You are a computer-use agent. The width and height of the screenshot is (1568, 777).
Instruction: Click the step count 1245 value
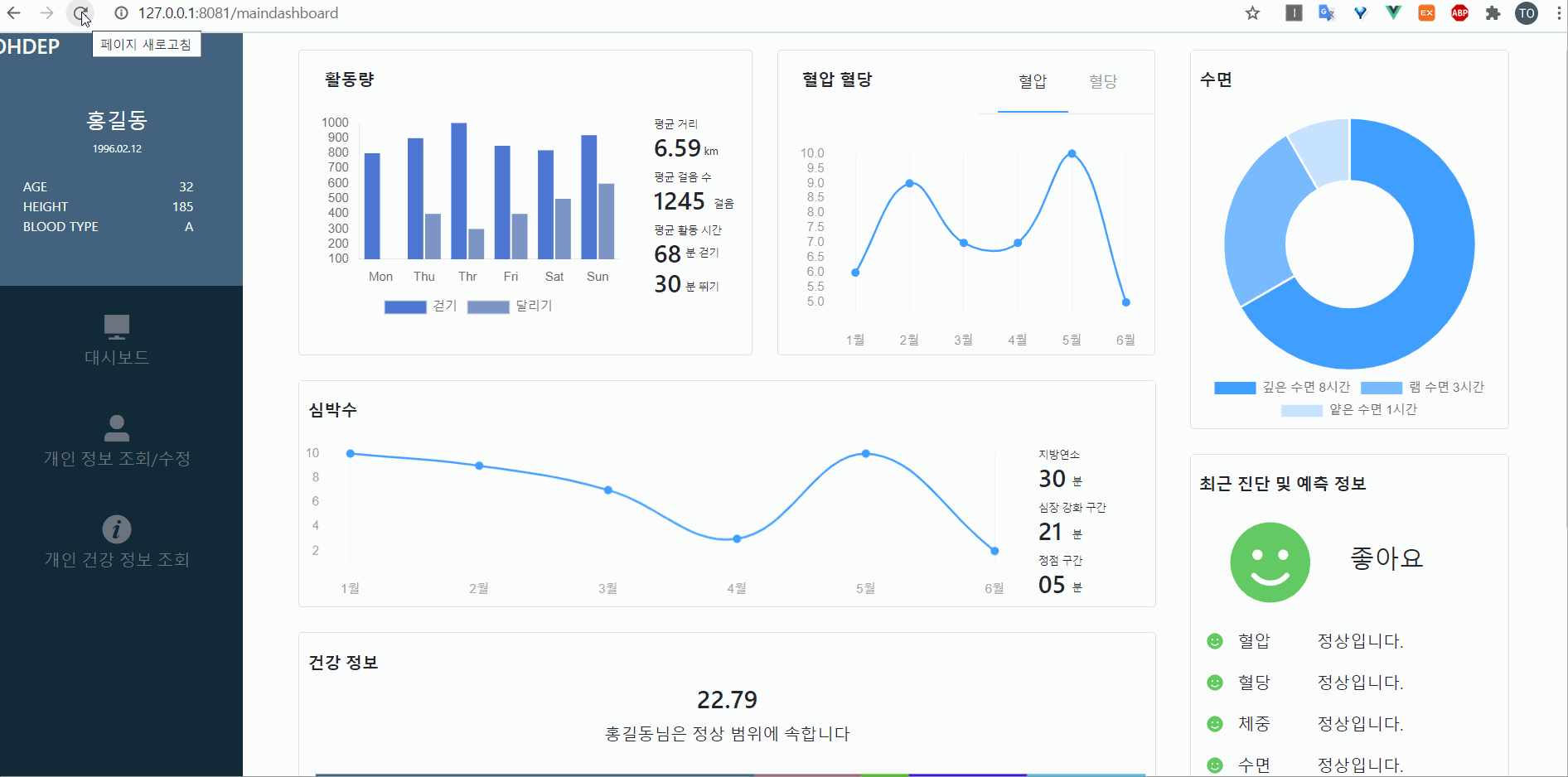pyautogui.click(x=679, y=201)
